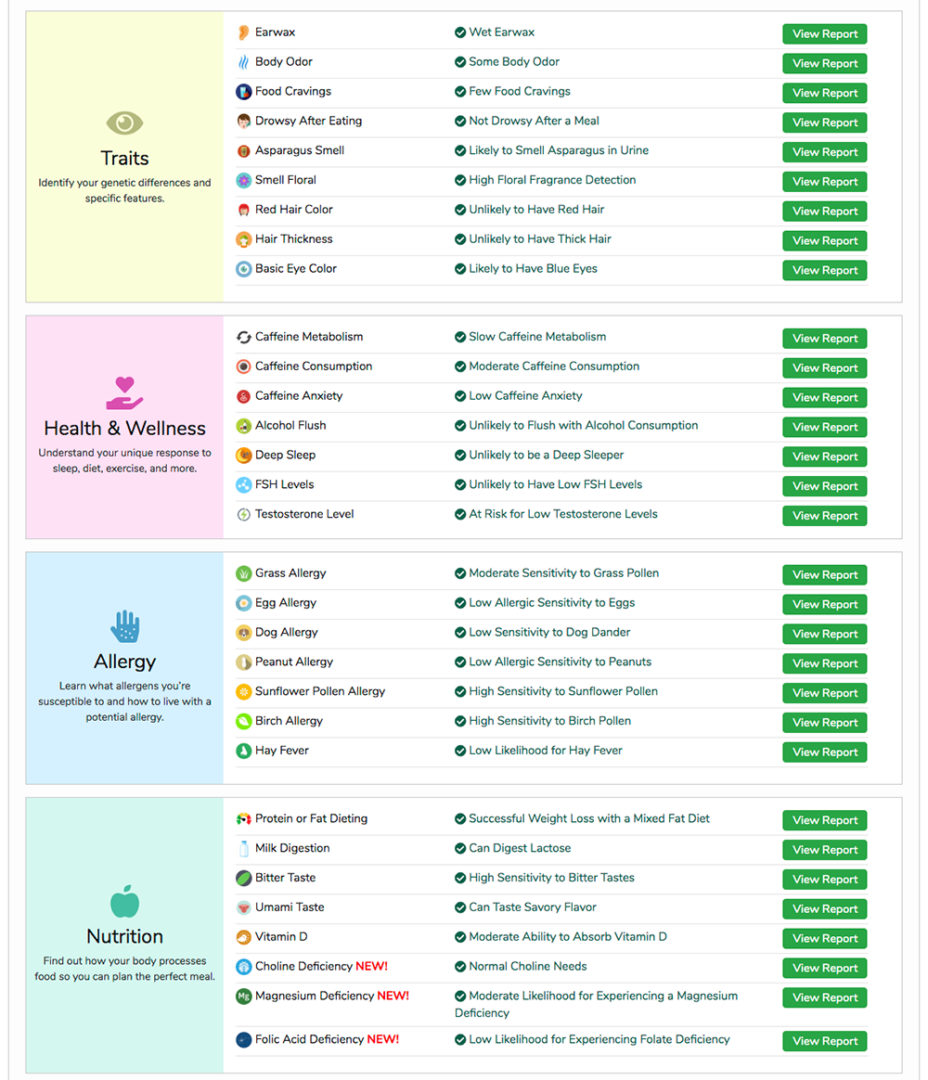Screen dimensions: 928x1080
Task: Click the Nutrition apple icon
Action: point(123,907)
